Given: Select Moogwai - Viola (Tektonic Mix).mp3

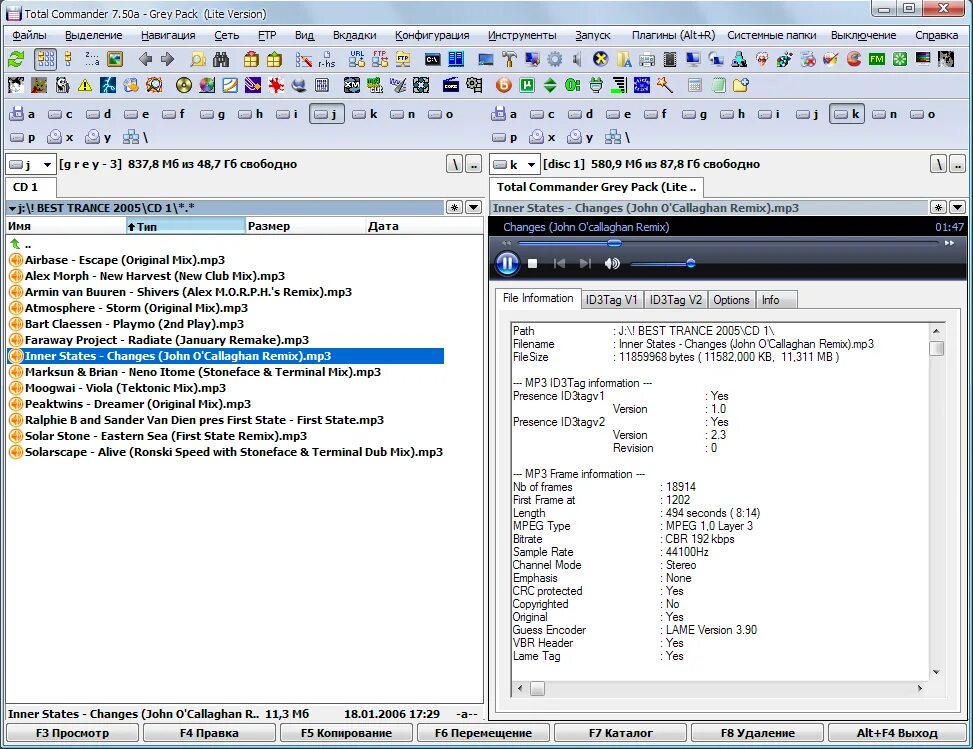Looking at the screenshot, I should [x=125, y=388].
